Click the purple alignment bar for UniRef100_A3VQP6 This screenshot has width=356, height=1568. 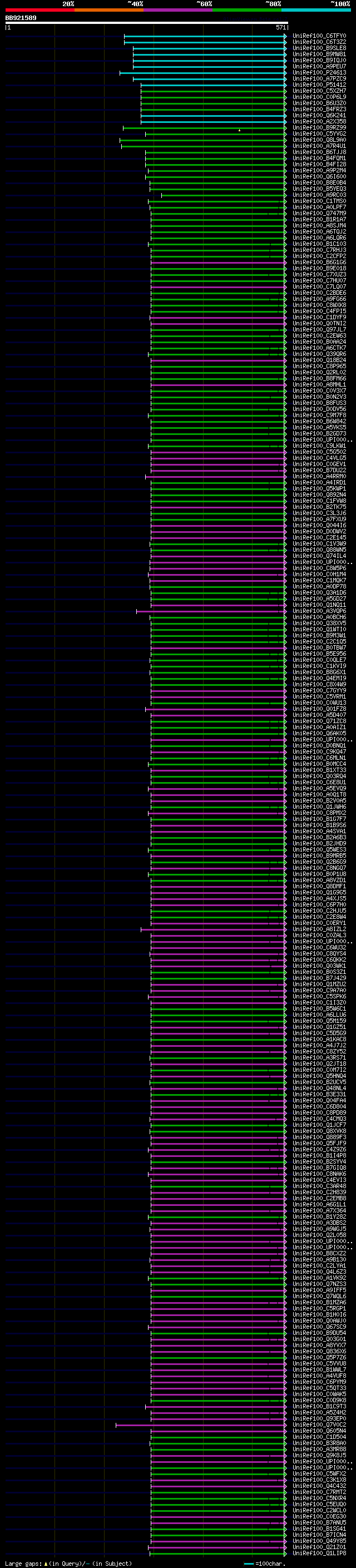212,611
